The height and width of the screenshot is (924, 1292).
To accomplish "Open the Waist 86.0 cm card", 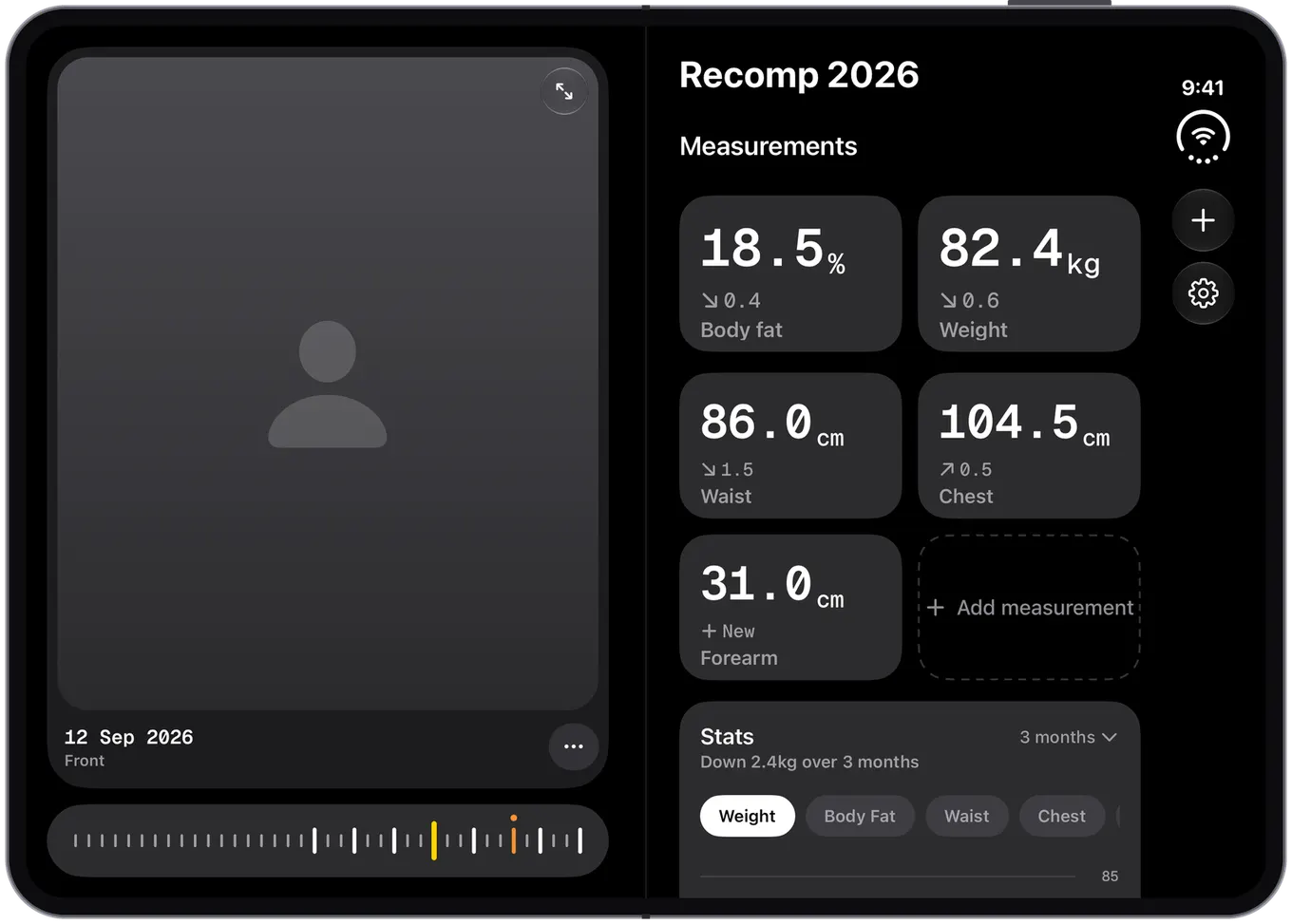I will 790,445.
